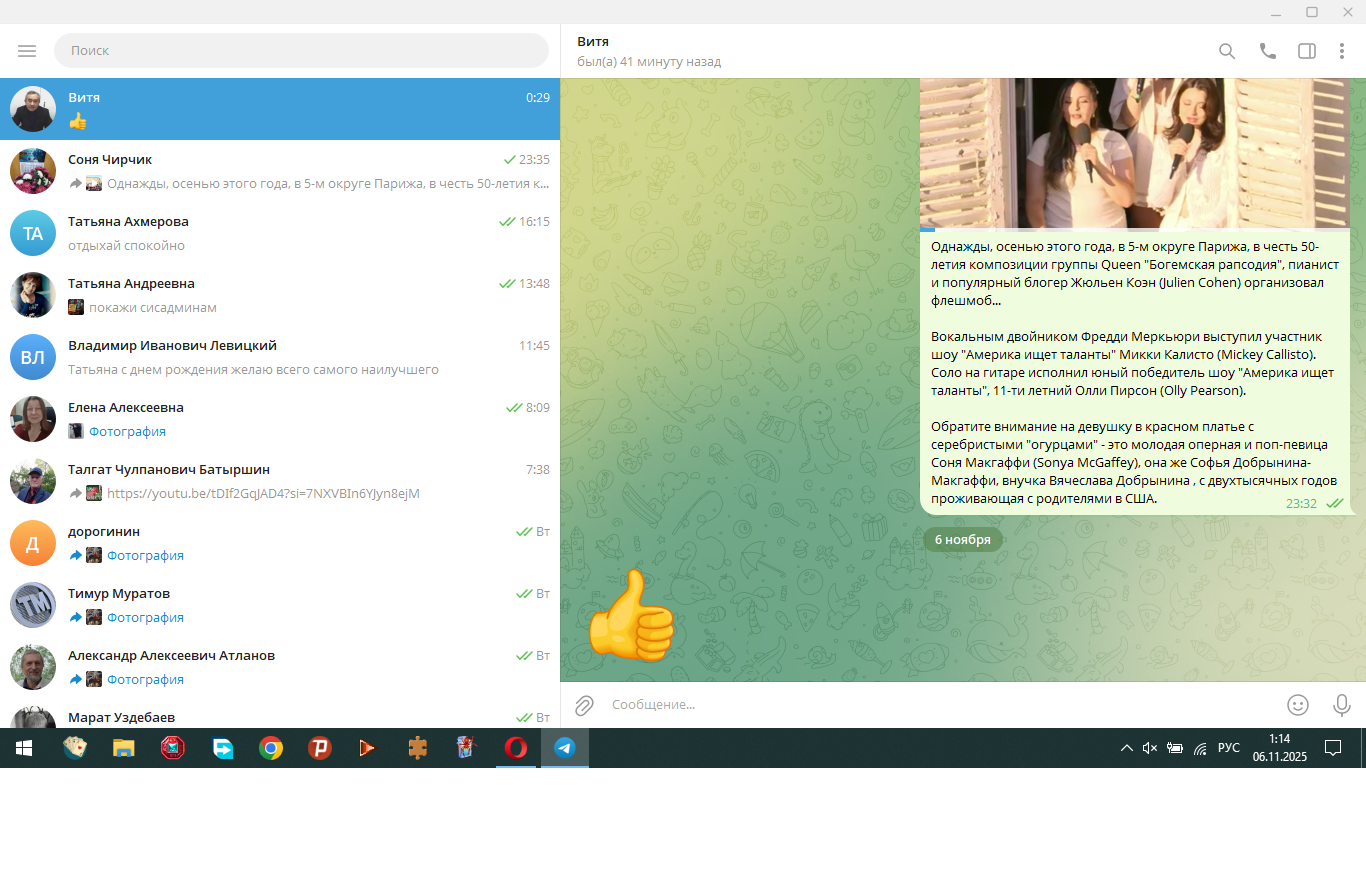Image resolution: width=1366 pixels, height=896 pixels.
Task: Click Фотография preview under Александр Атланов
Action: [145, 680]
